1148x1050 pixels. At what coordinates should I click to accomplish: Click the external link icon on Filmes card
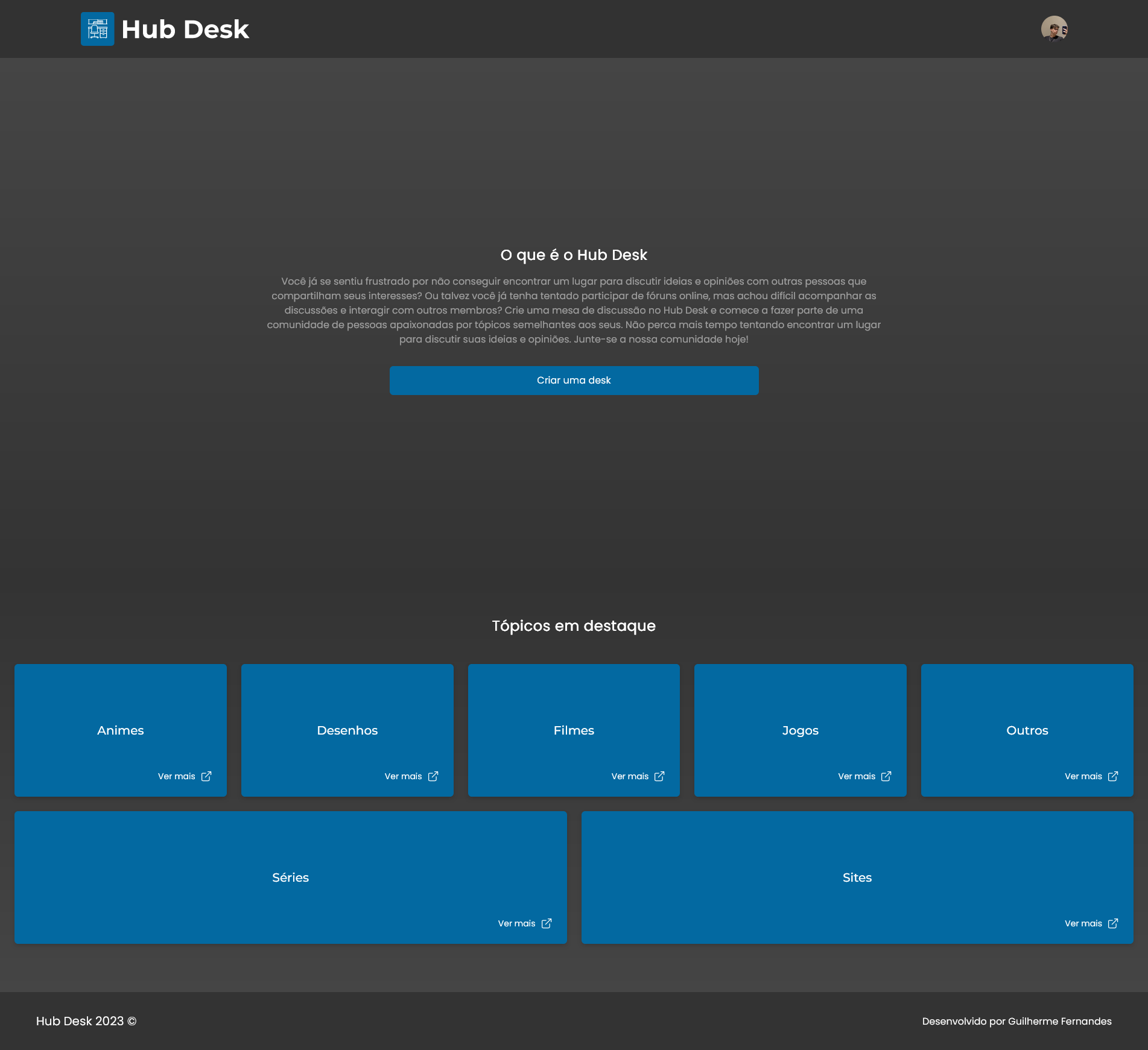pos(659,776)
